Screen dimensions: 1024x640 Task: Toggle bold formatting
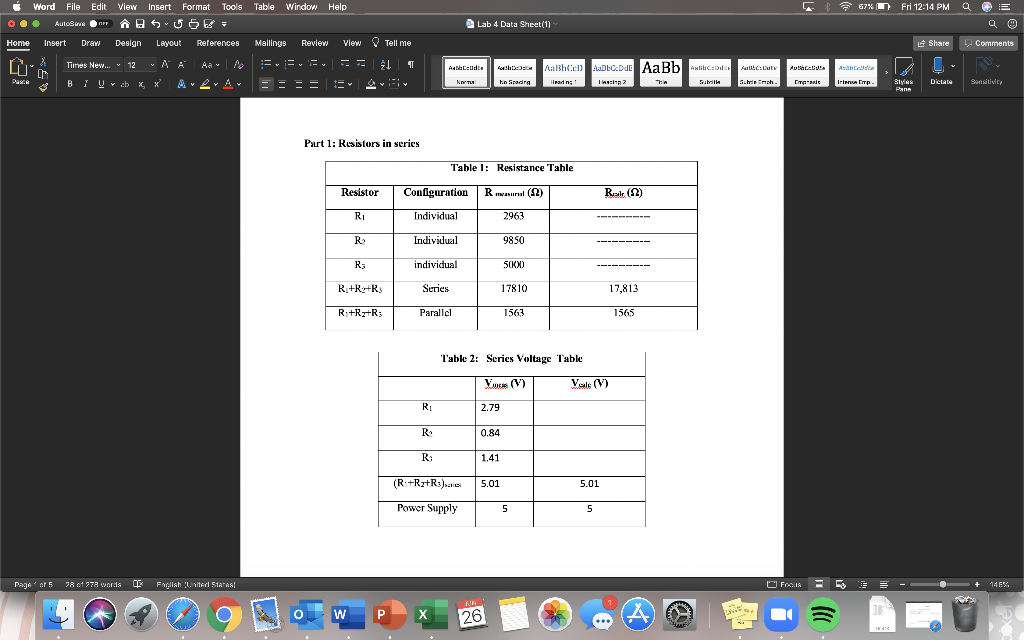(x=70, y=83)
